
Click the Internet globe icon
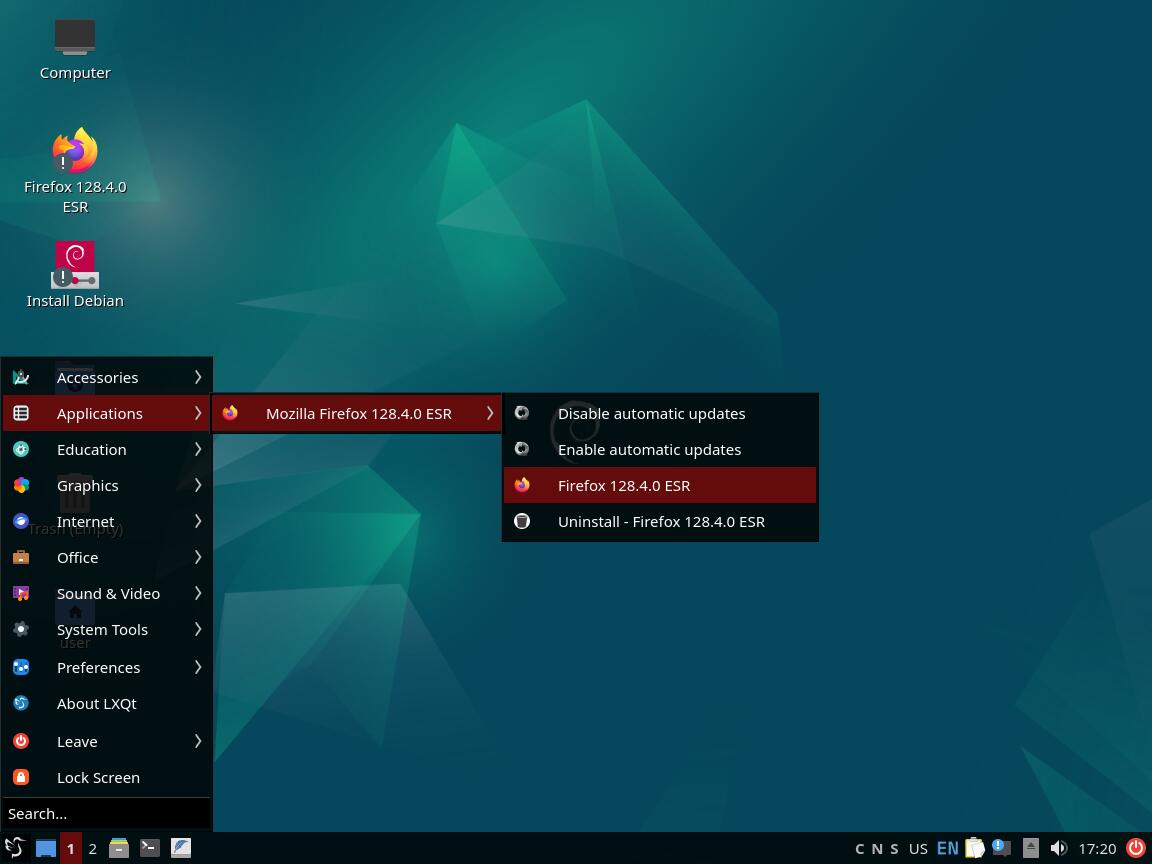21,521
